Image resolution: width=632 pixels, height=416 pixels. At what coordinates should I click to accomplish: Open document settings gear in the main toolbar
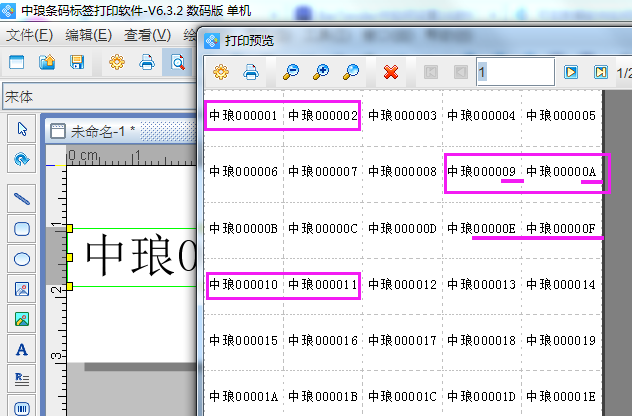coord(117,62)
